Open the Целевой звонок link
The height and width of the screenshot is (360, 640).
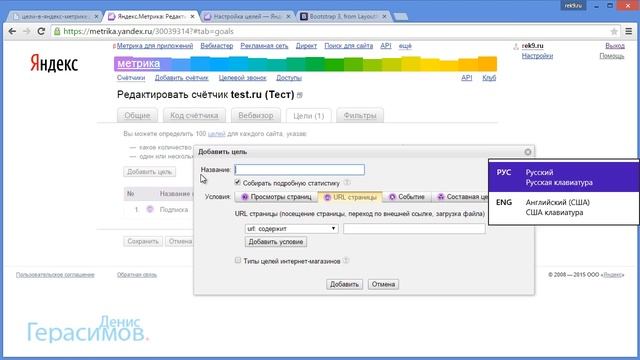242,78
